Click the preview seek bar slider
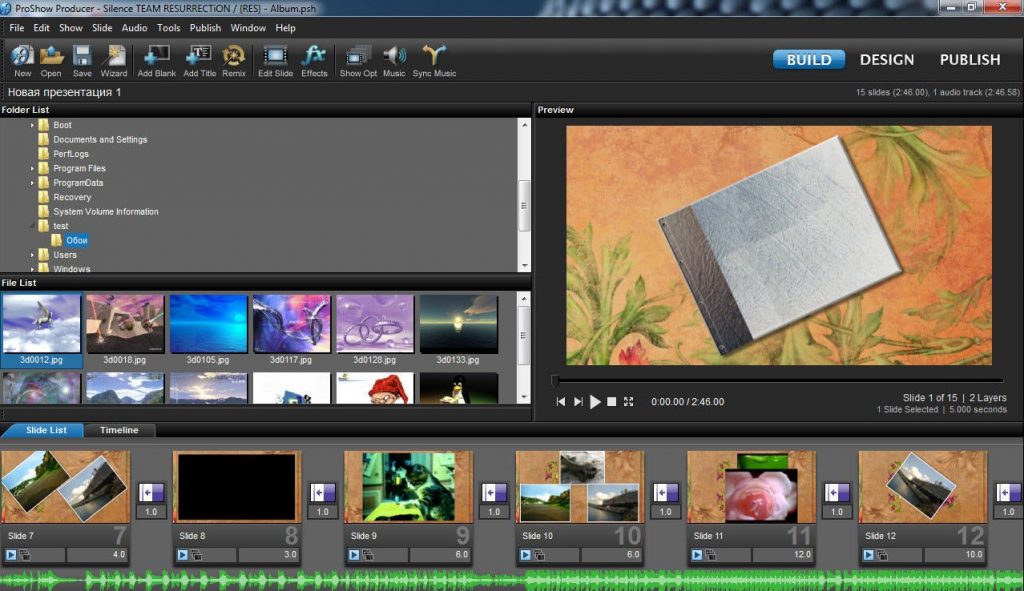The width and height of the screenshot is (1024, 591). [556, 381]
